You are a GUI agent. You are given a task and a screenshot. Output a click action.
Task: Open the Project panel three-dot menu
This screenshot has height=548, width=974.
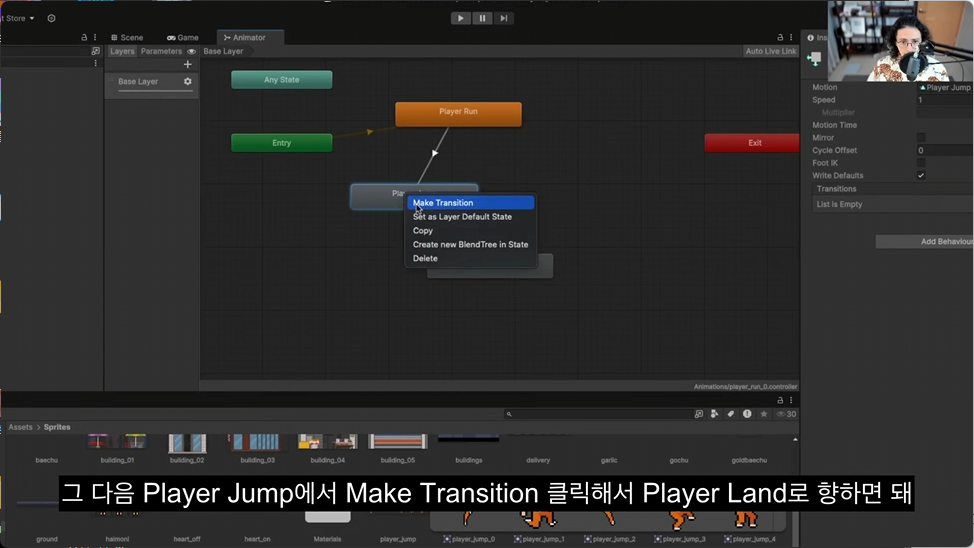point(791,400)
